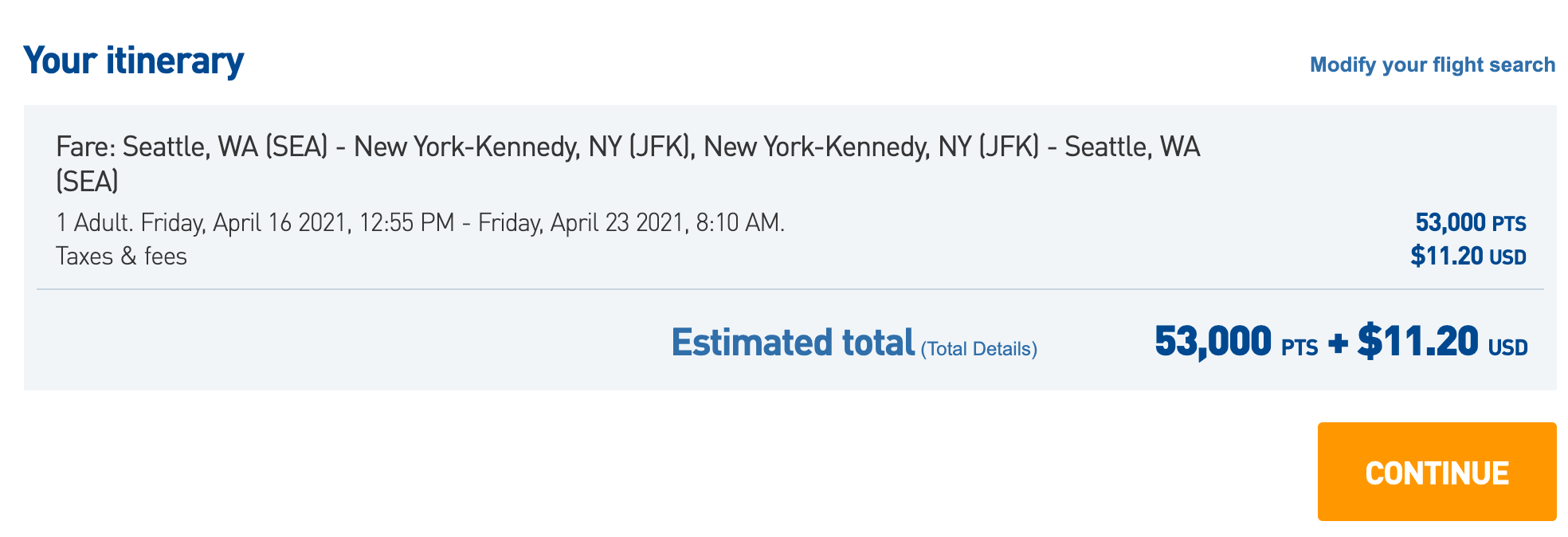This screenshot has width=1568, height=537.
Task: Click the Your itinerary heading
Action: [133, 61]
